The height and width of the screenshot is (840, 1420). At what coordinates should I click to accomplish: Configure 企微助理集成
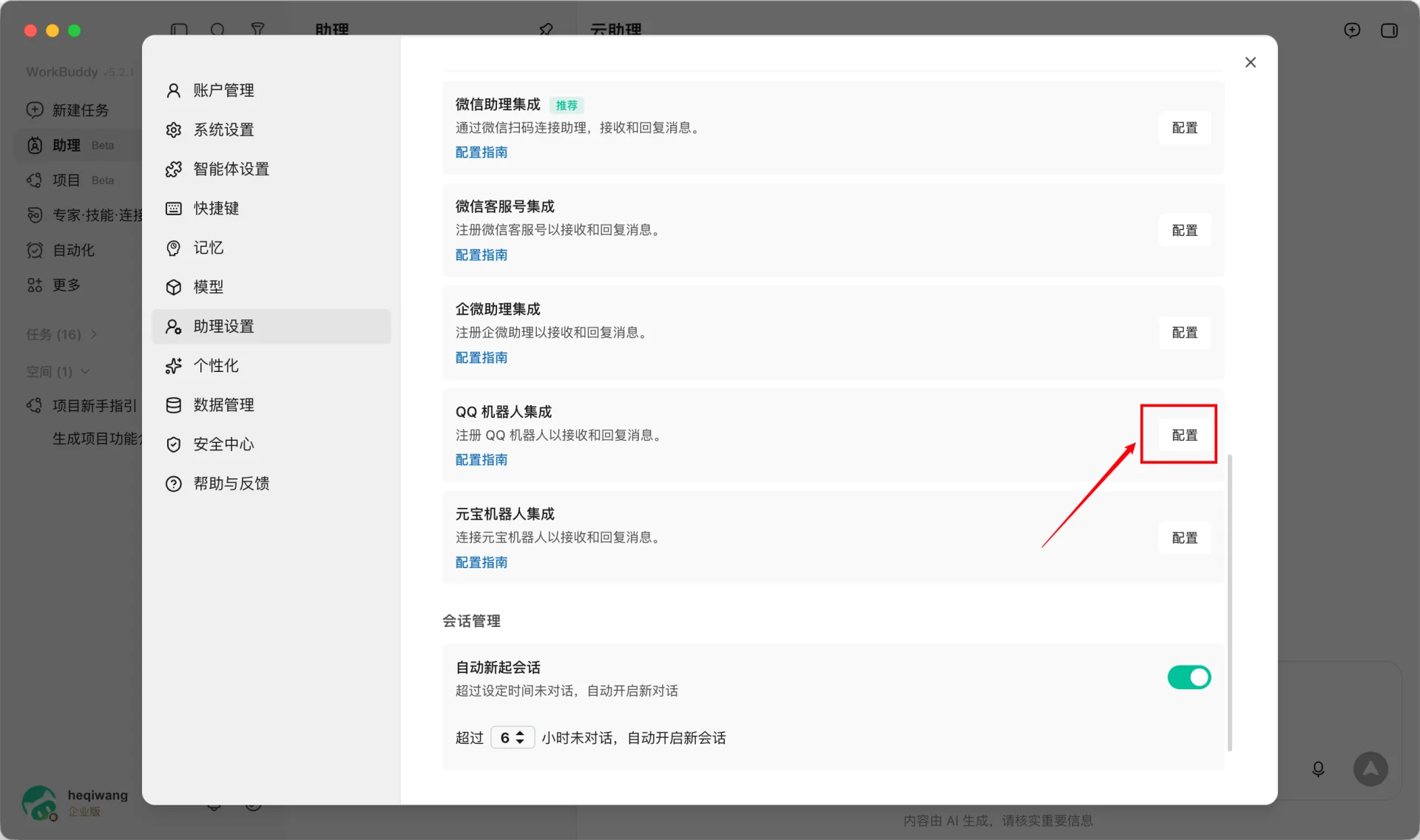[1185, 333]
